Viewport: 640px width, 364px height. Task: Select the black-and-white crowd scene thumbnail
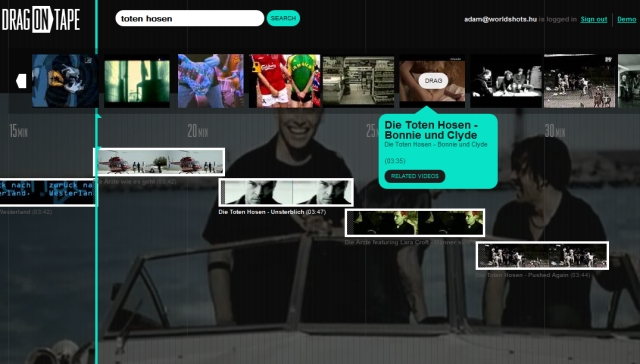point(579,81)
